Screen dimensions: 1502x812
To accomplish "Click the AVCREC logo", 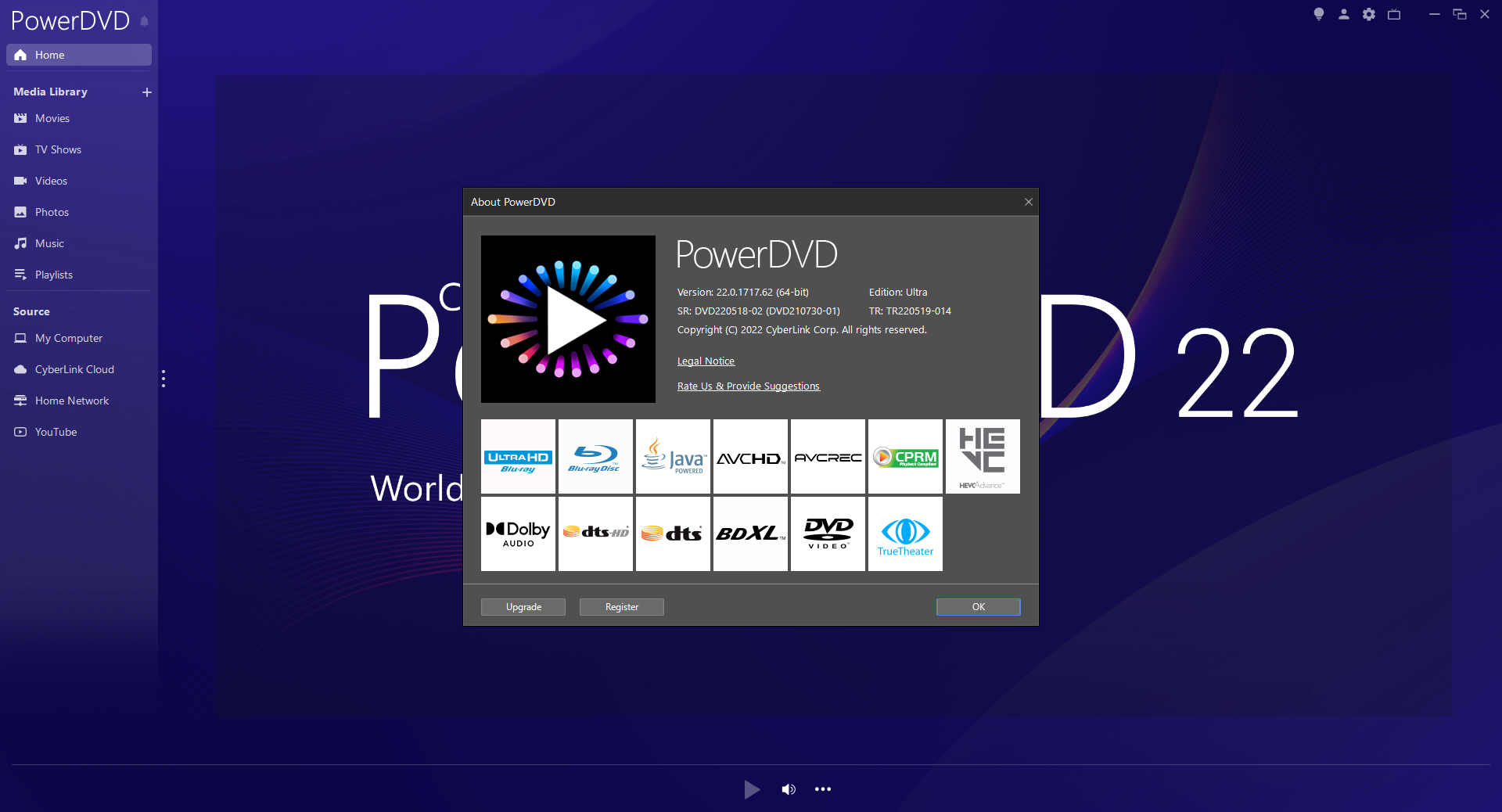I will coord(828,457).
